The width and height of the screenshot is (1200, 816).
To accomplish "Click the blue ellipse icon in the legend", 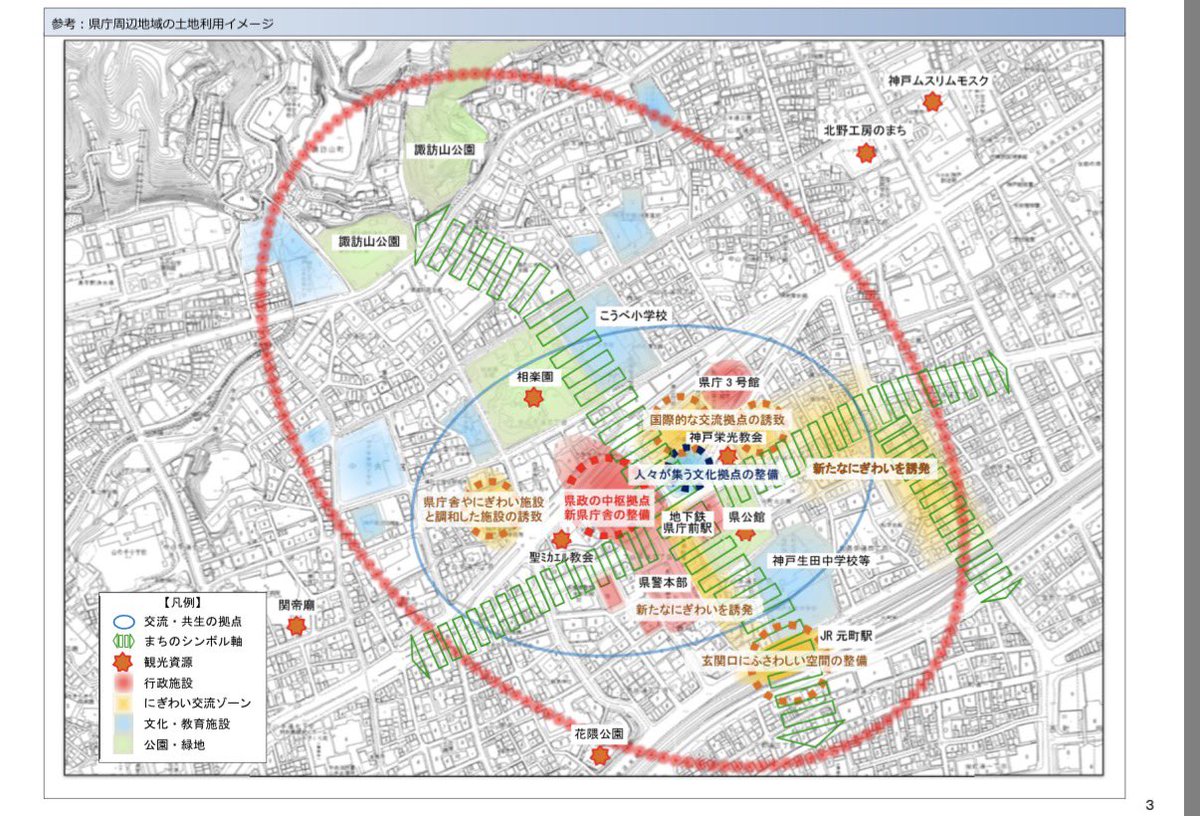I will tap(125, 622).
